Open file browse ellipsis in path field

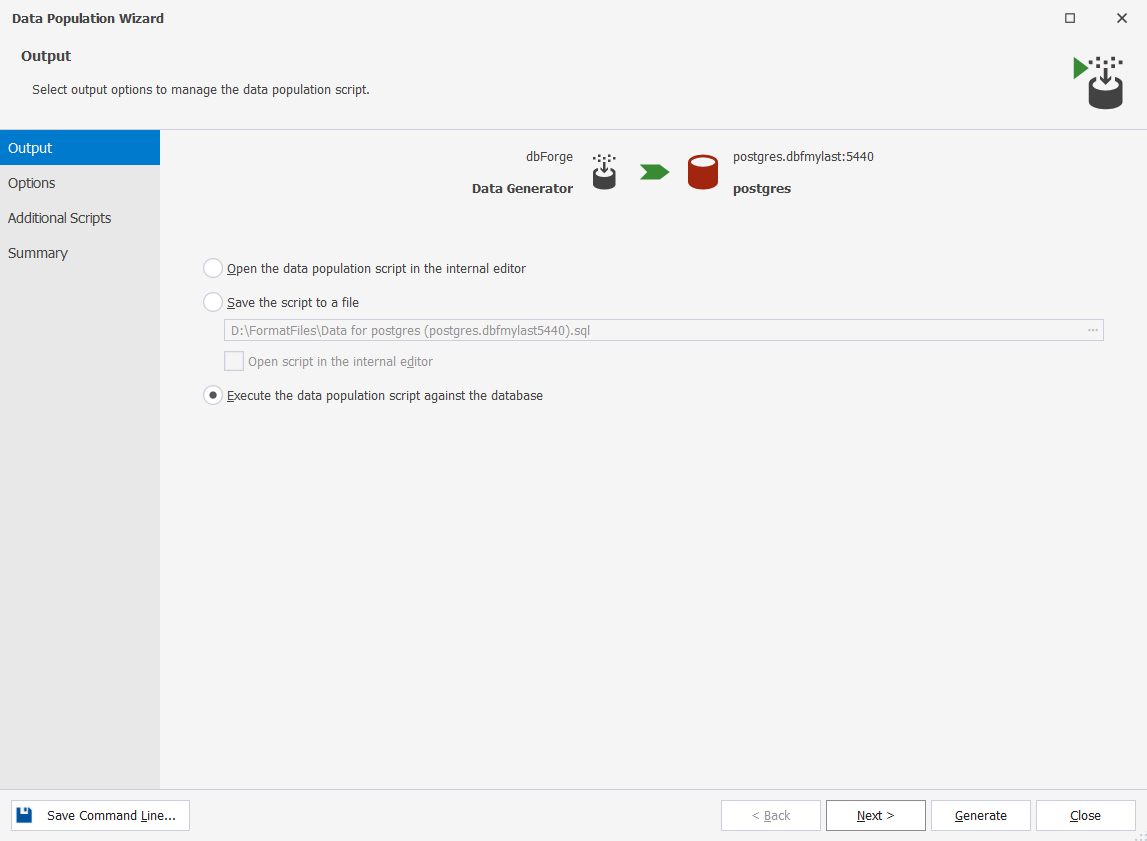1093,330
